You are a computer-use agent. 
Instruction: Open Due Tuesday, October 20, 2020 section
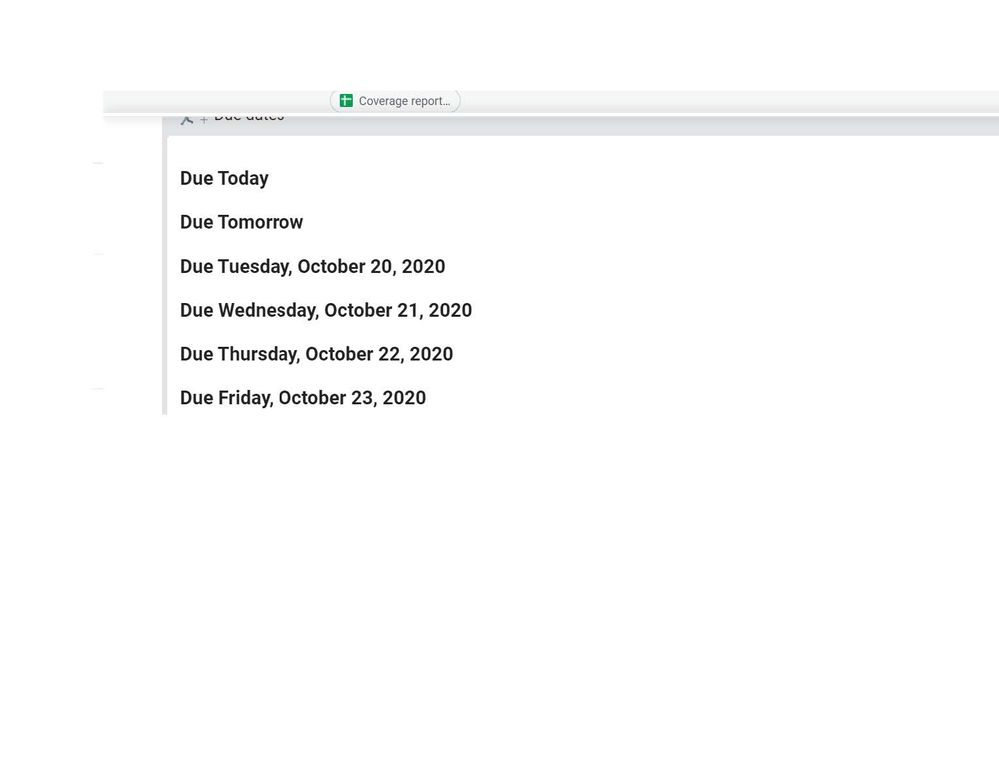click(x=312, y=266)
